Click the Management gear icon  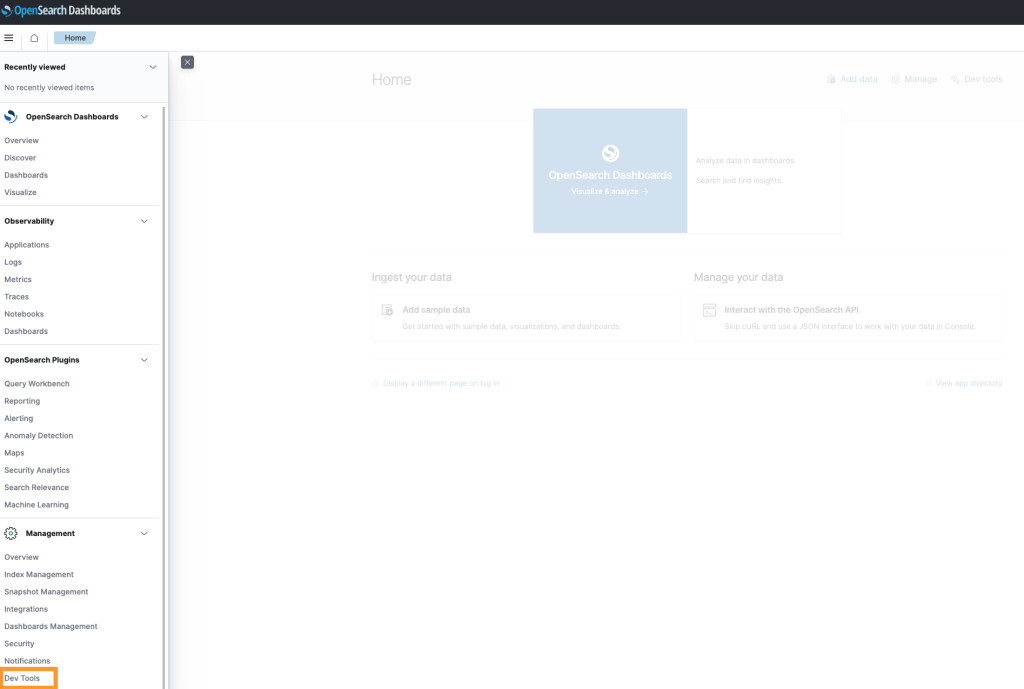click(10, 534)
